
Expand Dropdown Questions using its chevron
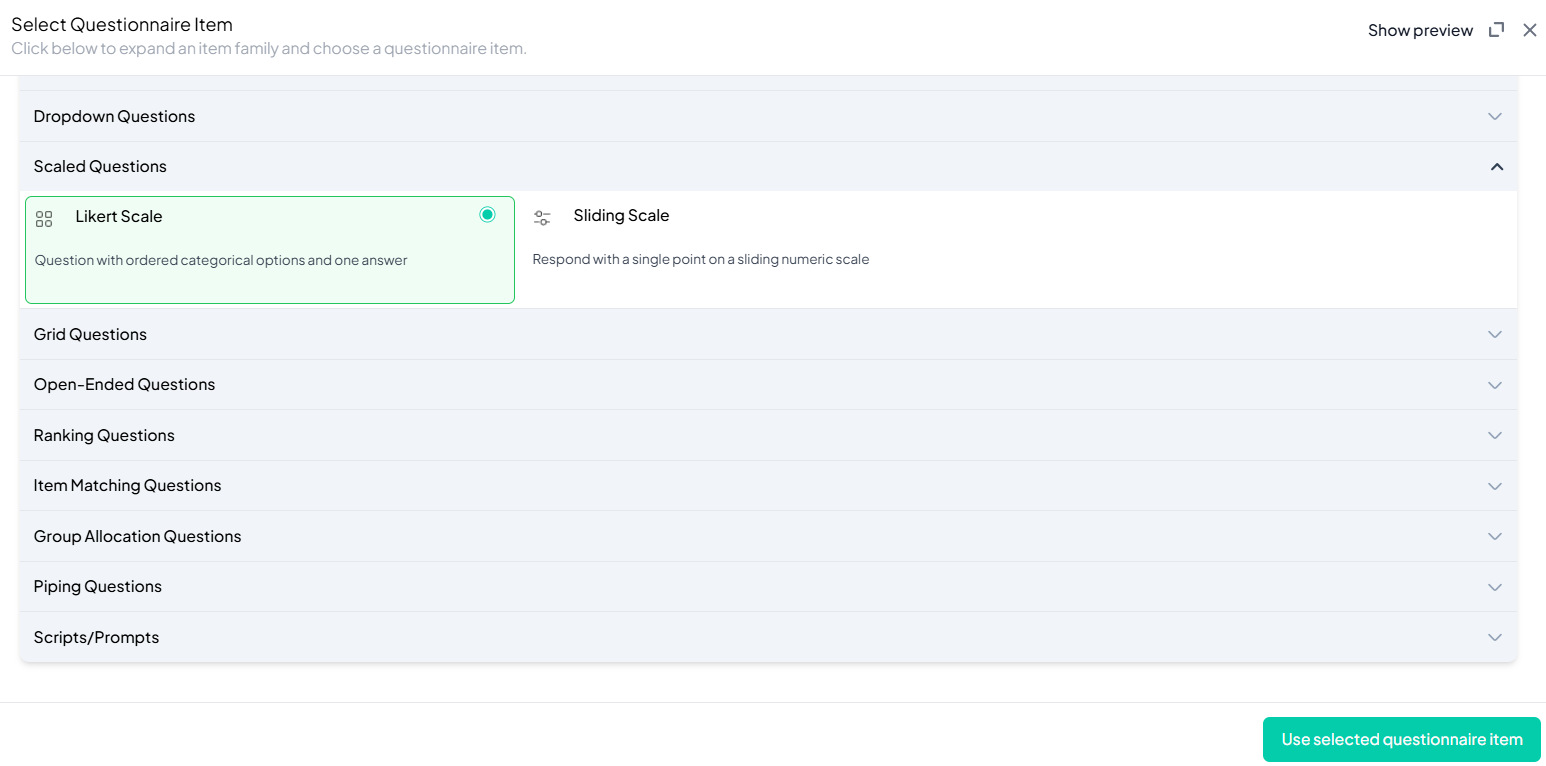pyautogui.click(x=1494, y=117)
